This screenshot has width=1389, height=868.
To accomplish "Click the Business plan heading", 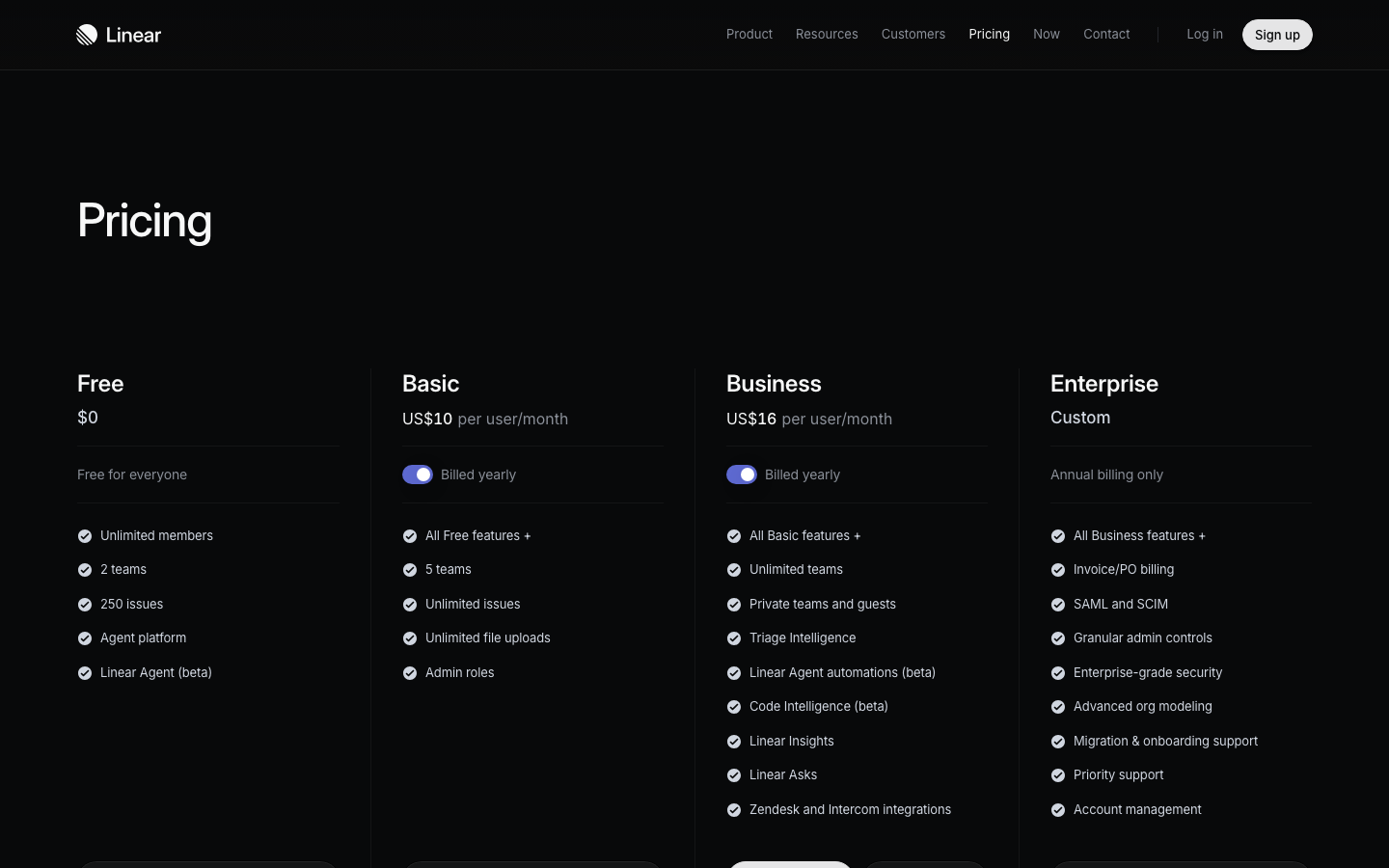I will pos(774,383).
